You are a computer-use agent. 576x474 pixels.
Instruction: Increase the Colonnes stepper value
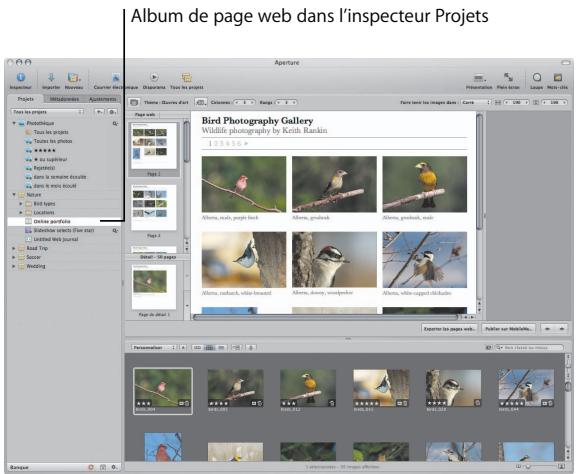point(252,103)
